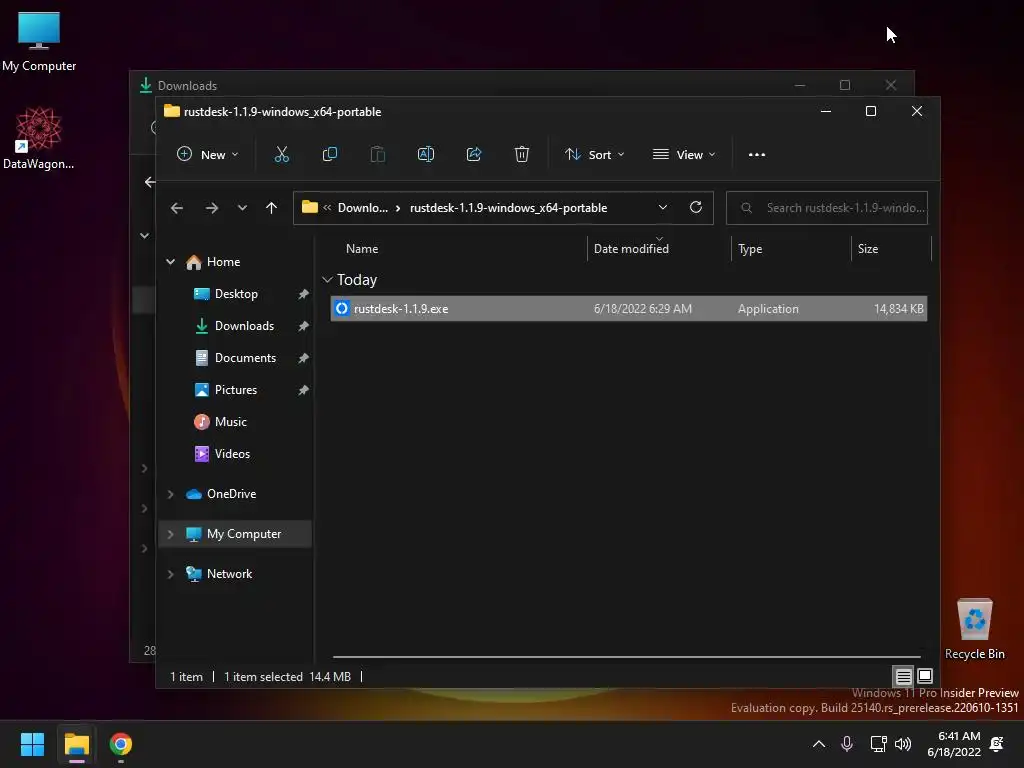Switch to details view layout icon
This screenshot has width=1024, height=768.
pyautogui.click(x=903, y=676)
